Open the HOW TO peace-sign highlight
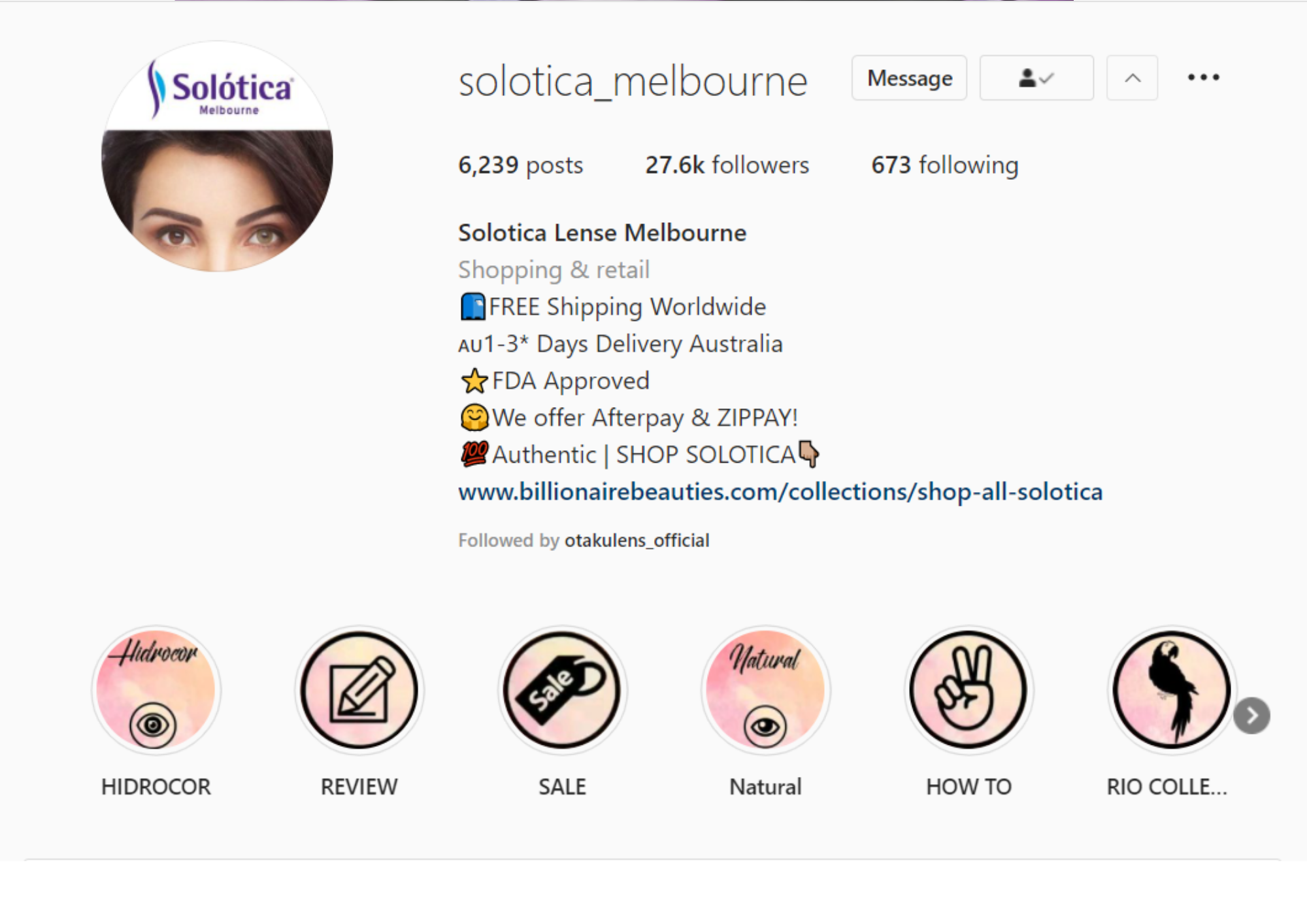This screenshot has width=1307, height=924. point(968,690)
